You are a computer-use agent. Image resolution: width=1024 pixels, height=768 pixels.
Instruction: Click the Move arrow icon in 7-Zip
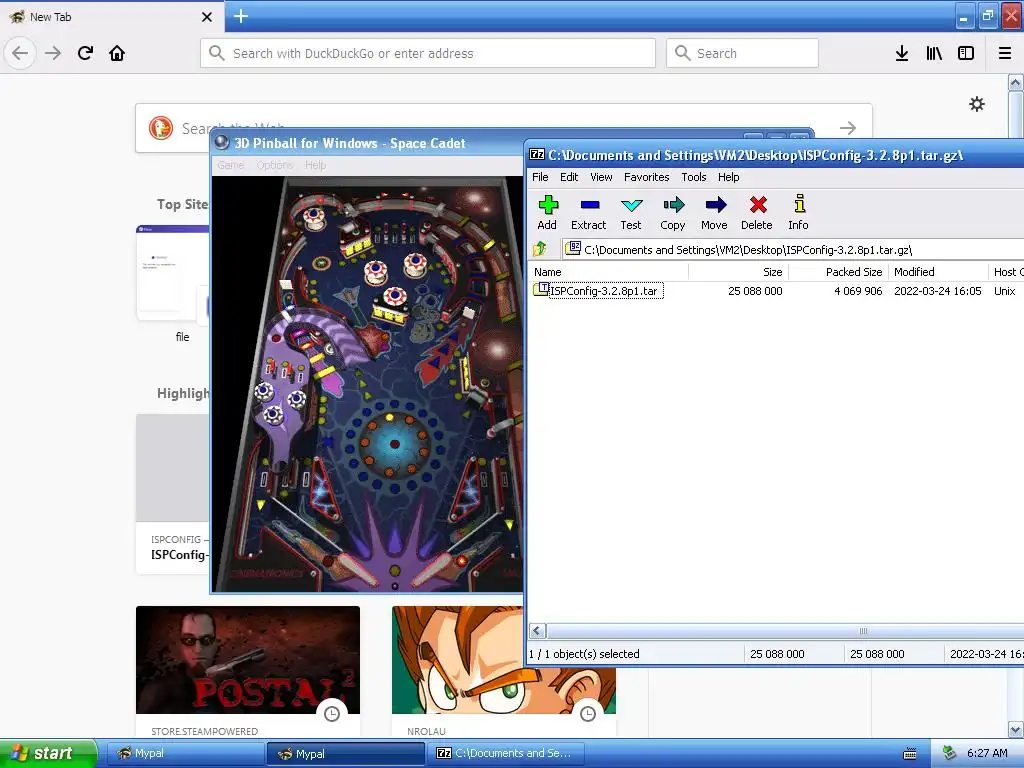pos(714,213)
